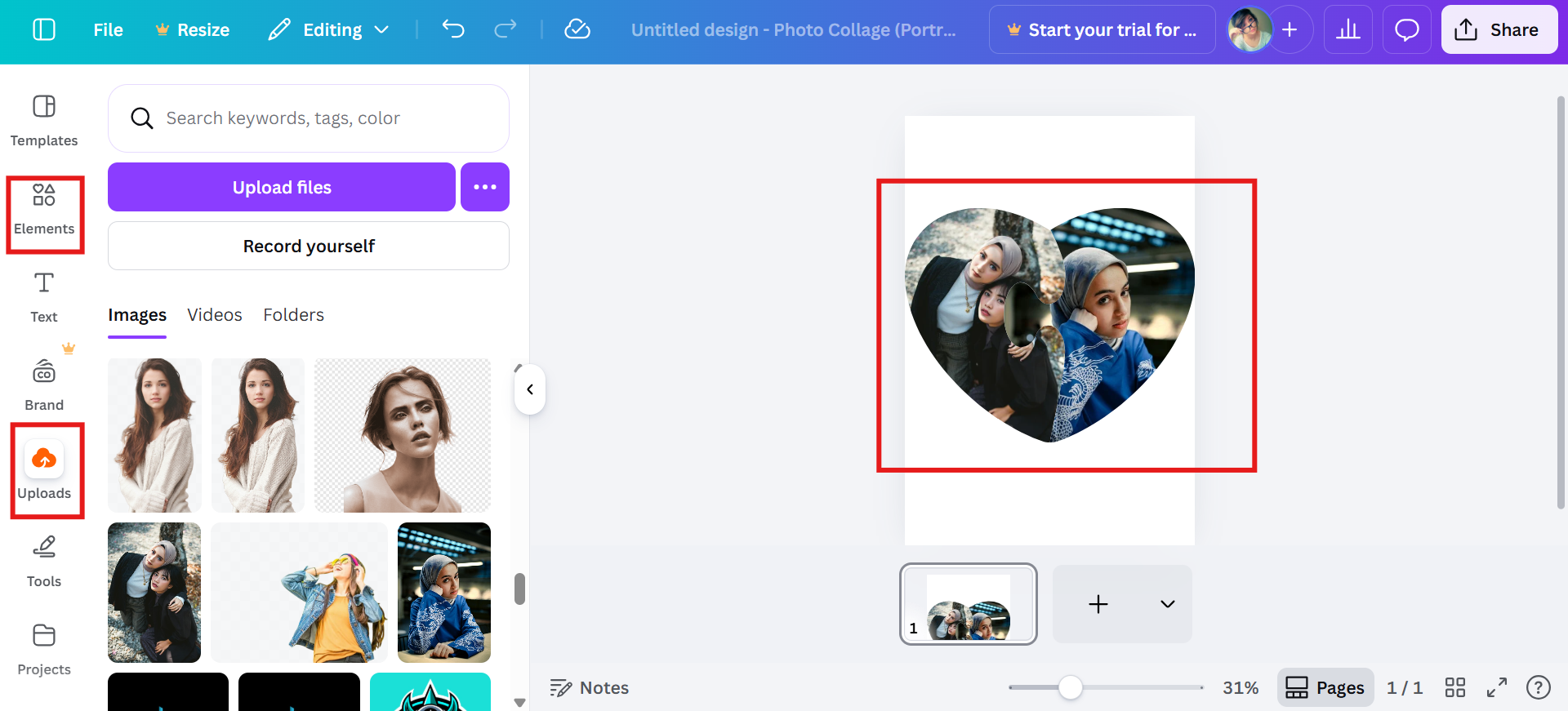Undo the last action

pos(453,30)
